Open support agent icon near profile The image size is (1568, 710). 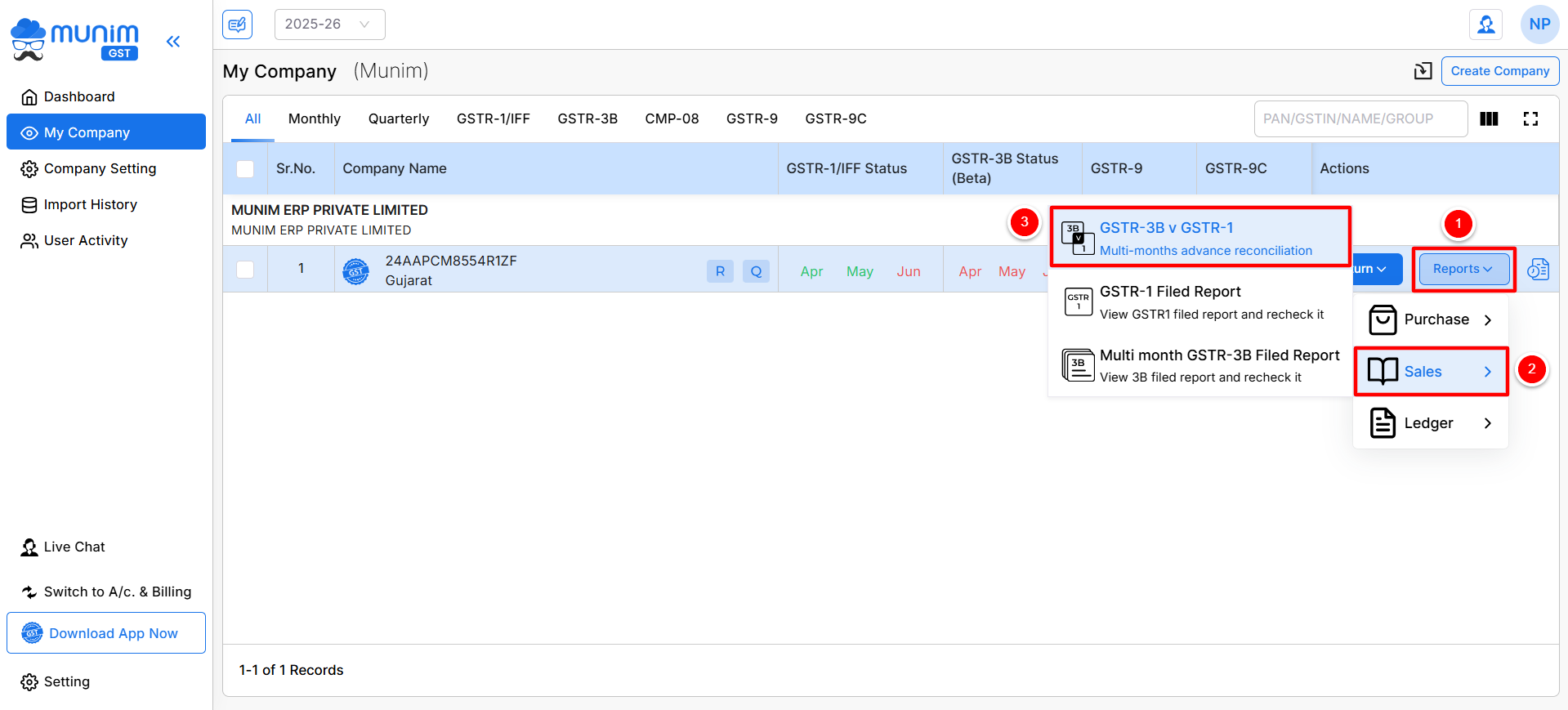tap(1486, 25)
